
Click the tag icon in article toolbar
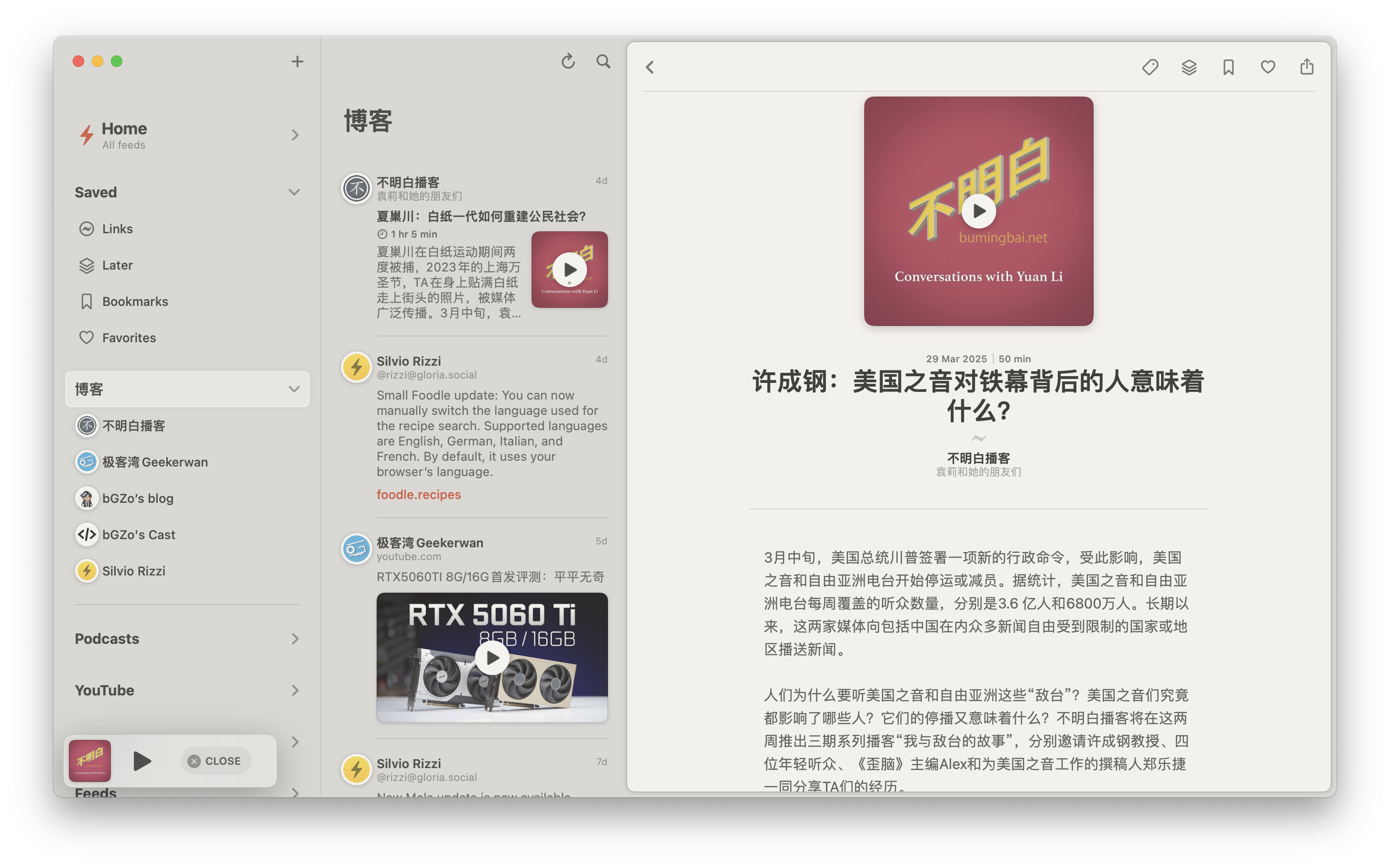point(1150,67)
